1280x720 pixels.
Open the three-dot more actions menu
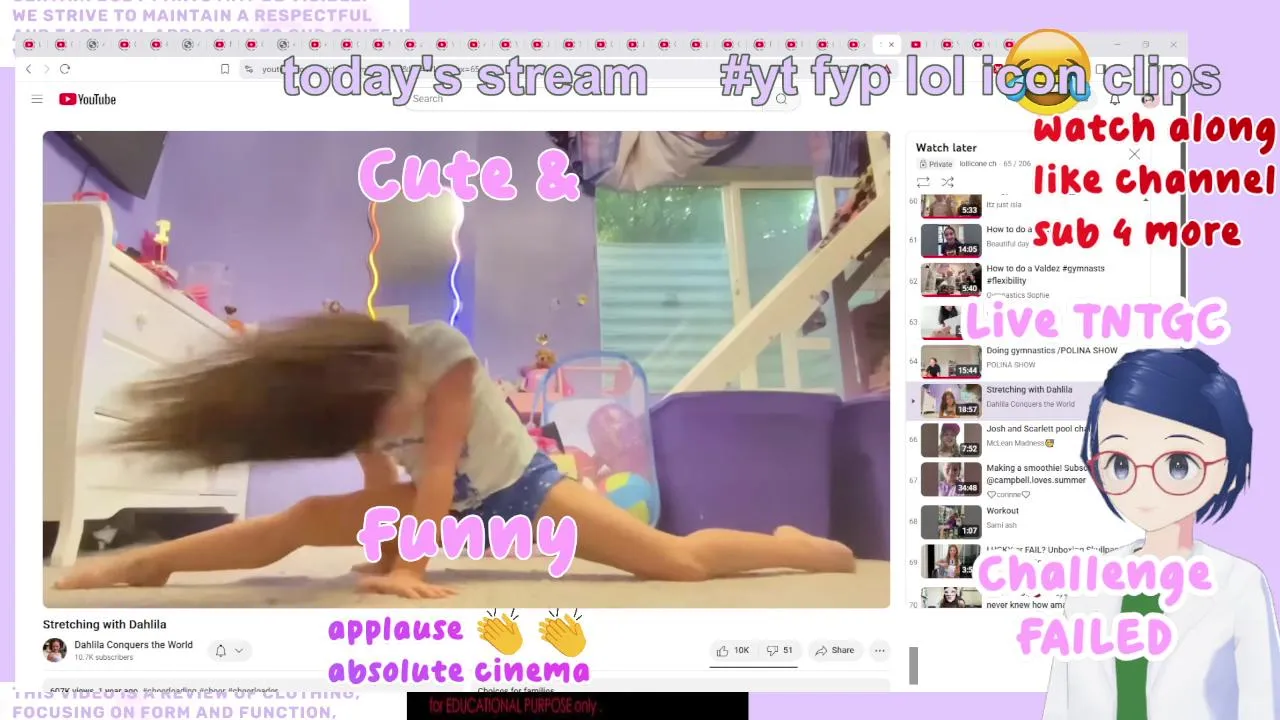[880, 651]
